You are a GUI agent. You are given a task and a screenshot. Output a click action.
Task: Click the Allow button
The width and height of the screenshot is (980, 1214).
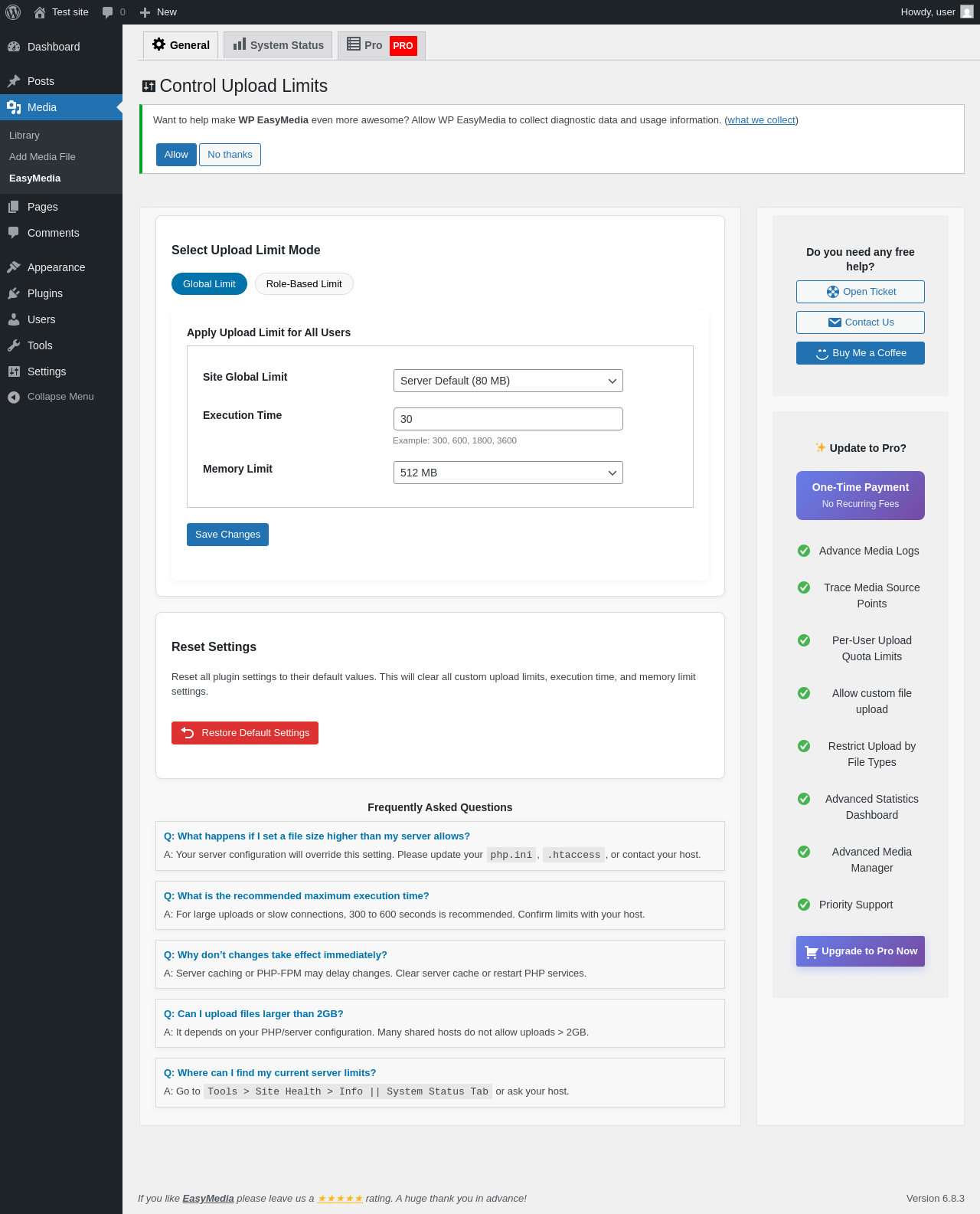(x=176, y=155)
